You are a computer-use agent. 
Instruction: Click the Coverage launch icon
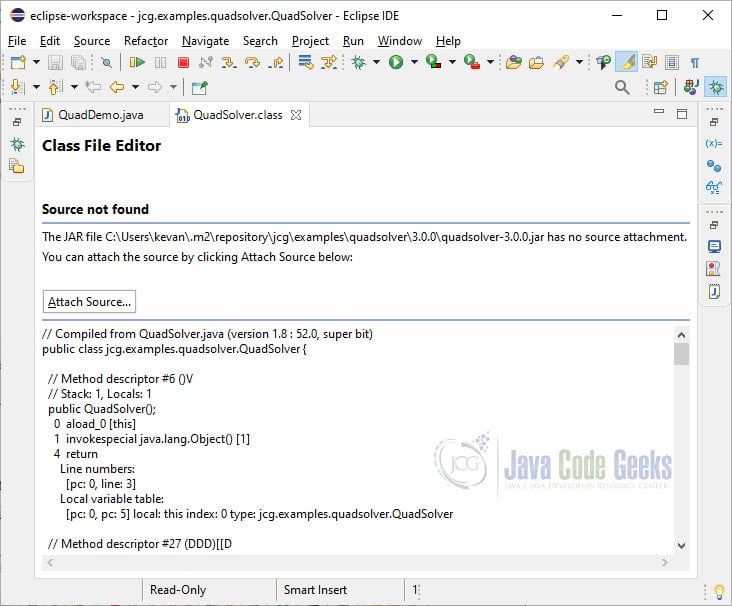point(434,62)
